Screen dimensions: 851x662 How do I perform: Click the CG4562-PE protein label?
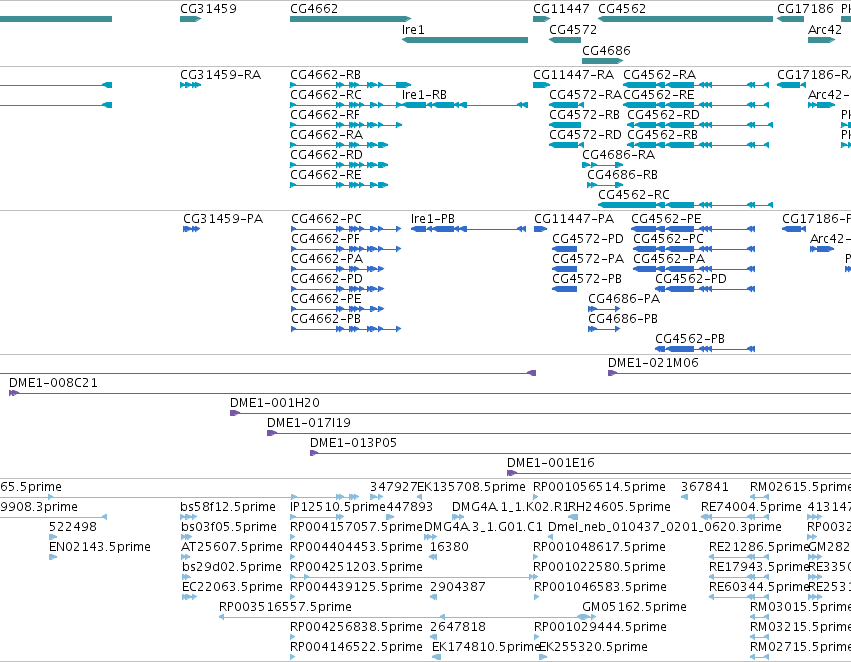(x=666, y=219)
